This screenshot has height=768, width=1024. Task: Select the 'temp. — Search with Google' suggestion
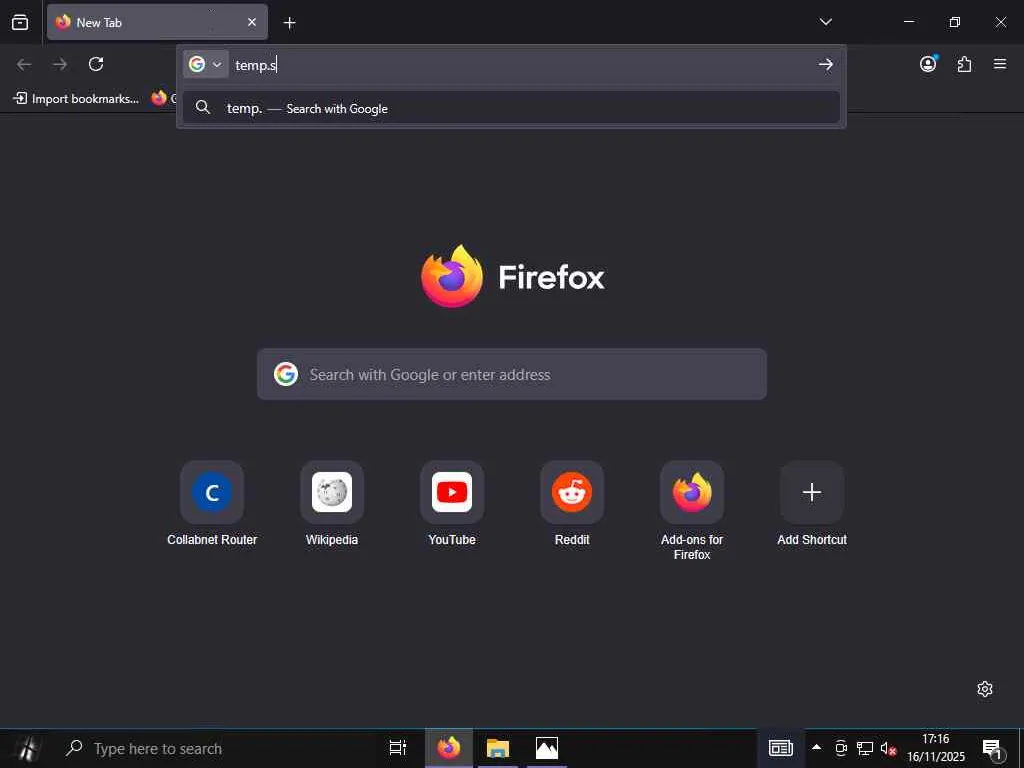pyautogui.click(x=511, y=108)
